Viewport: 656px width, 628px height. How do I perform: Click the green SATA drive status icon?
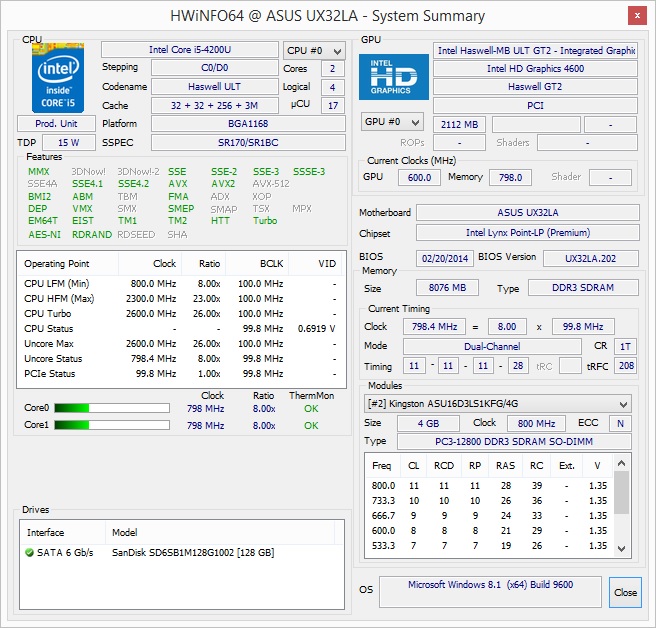[x=29, y=553]
